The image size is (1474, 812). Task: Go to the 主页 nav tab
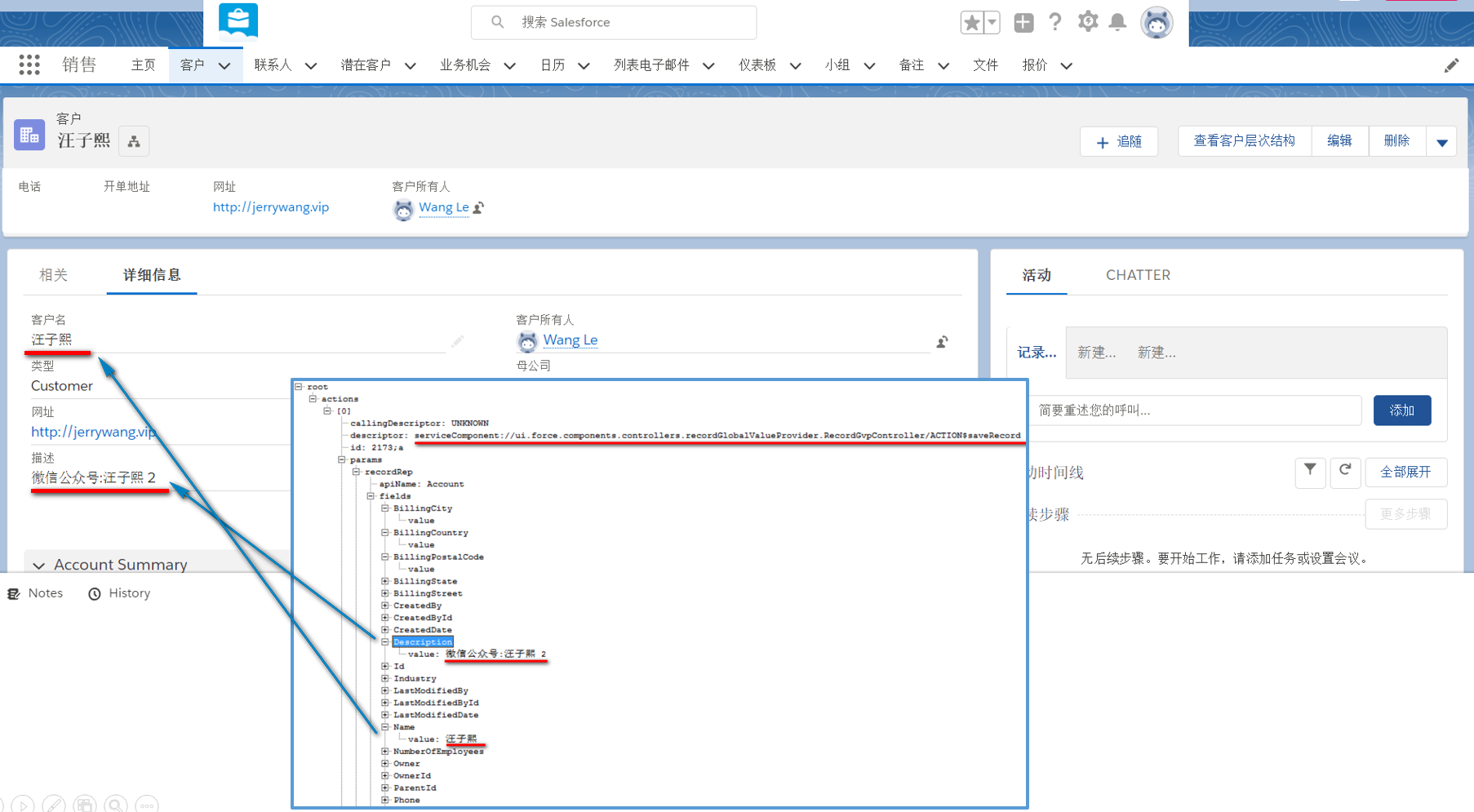tap(144, 65)
